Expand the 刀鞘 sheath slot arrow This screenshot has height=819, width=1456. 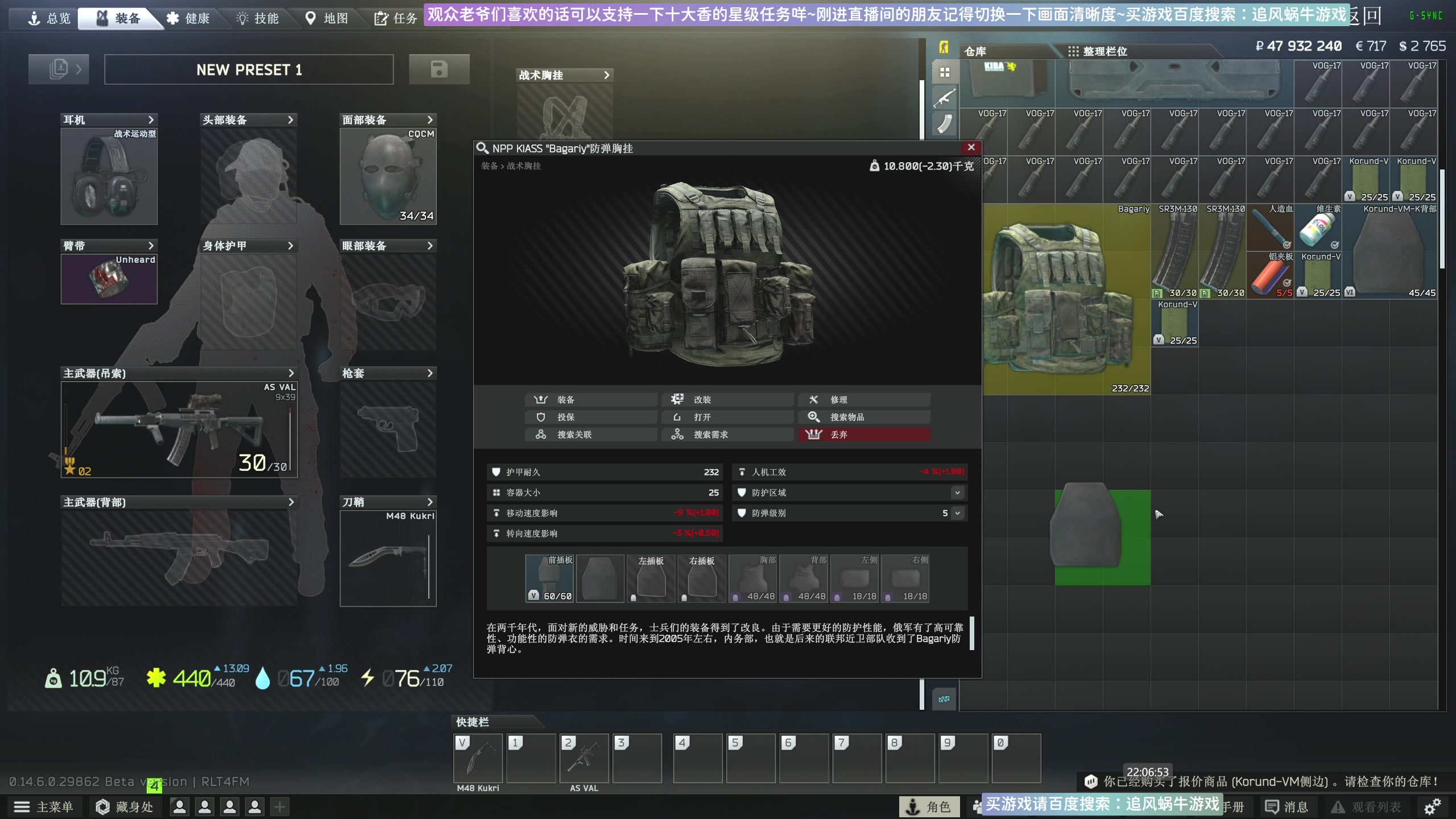430,502
